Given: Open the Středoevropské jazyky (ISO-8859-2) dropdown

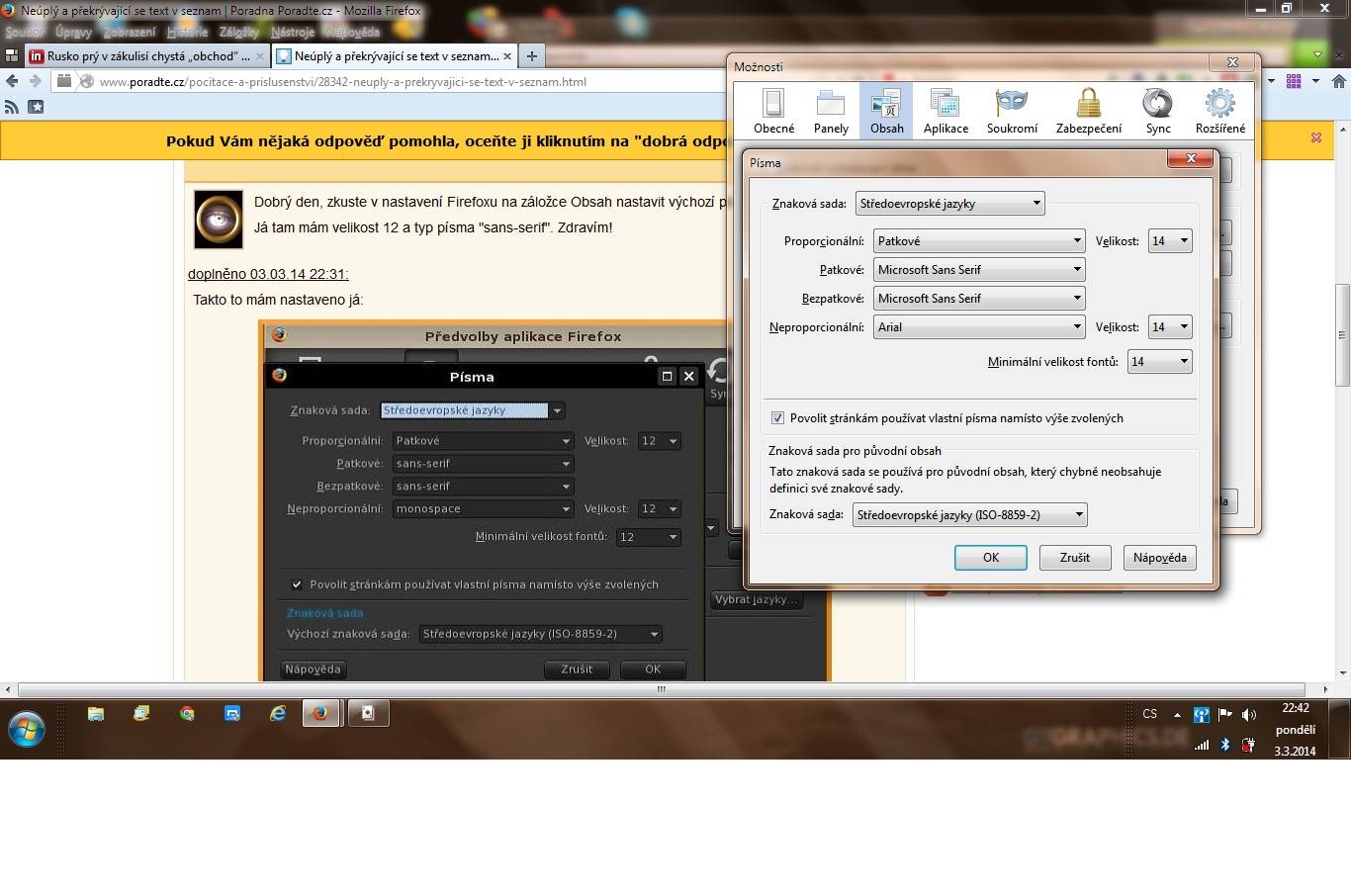Looking at the screenshot, I should coord(970,515).
